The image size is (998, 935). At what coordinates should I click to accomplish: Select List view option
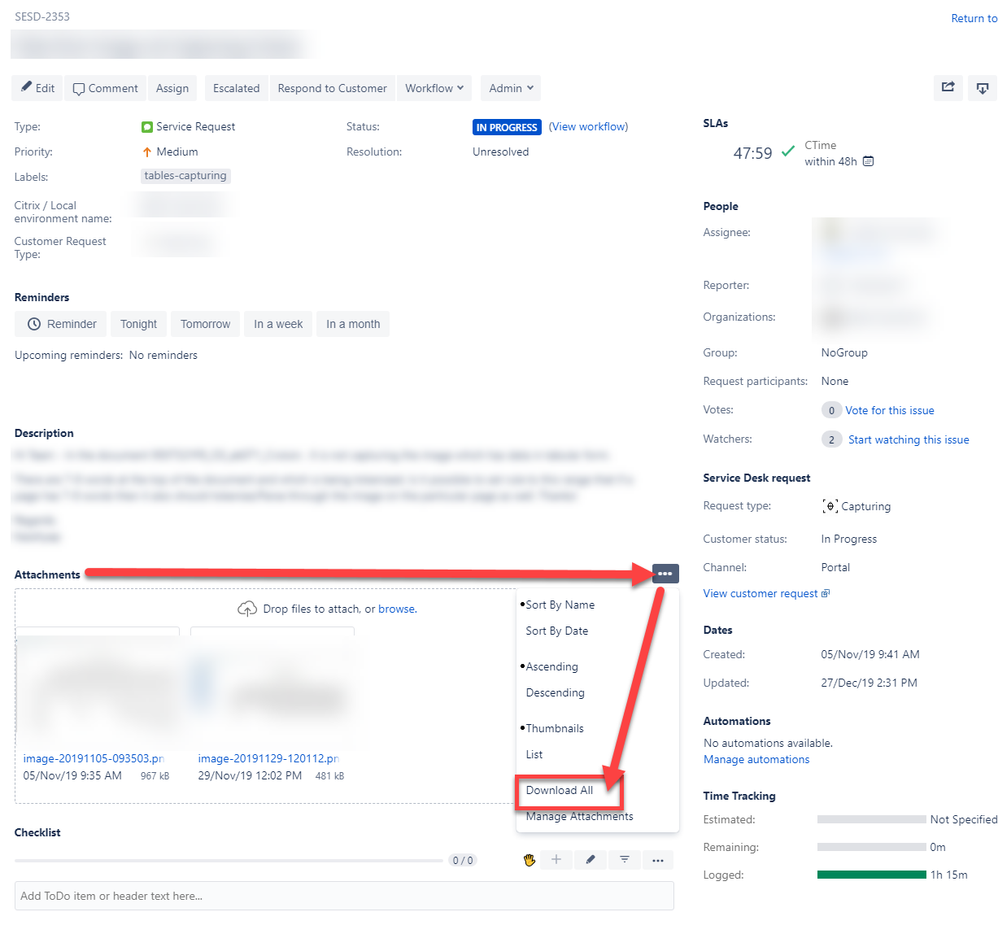[x=534, y=754]
